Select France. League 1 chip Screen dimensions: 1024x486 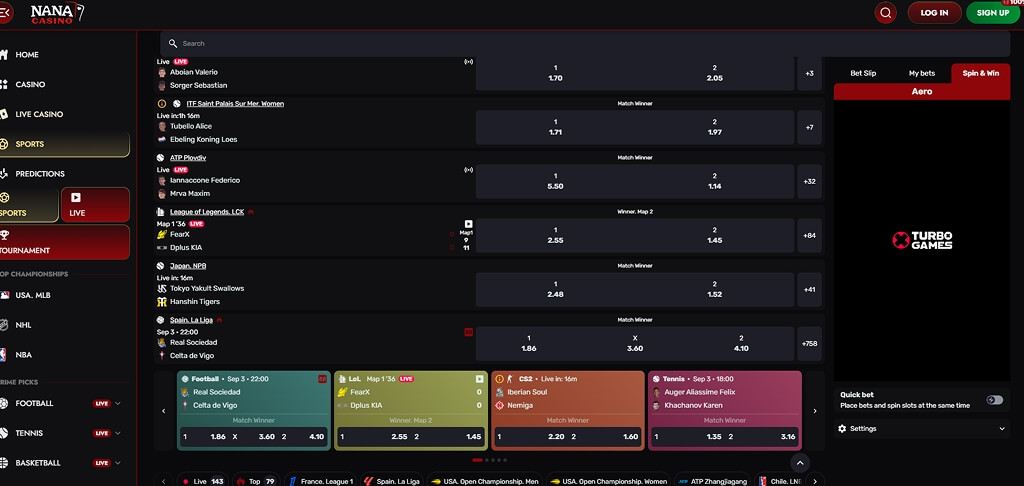pos(321,481)
